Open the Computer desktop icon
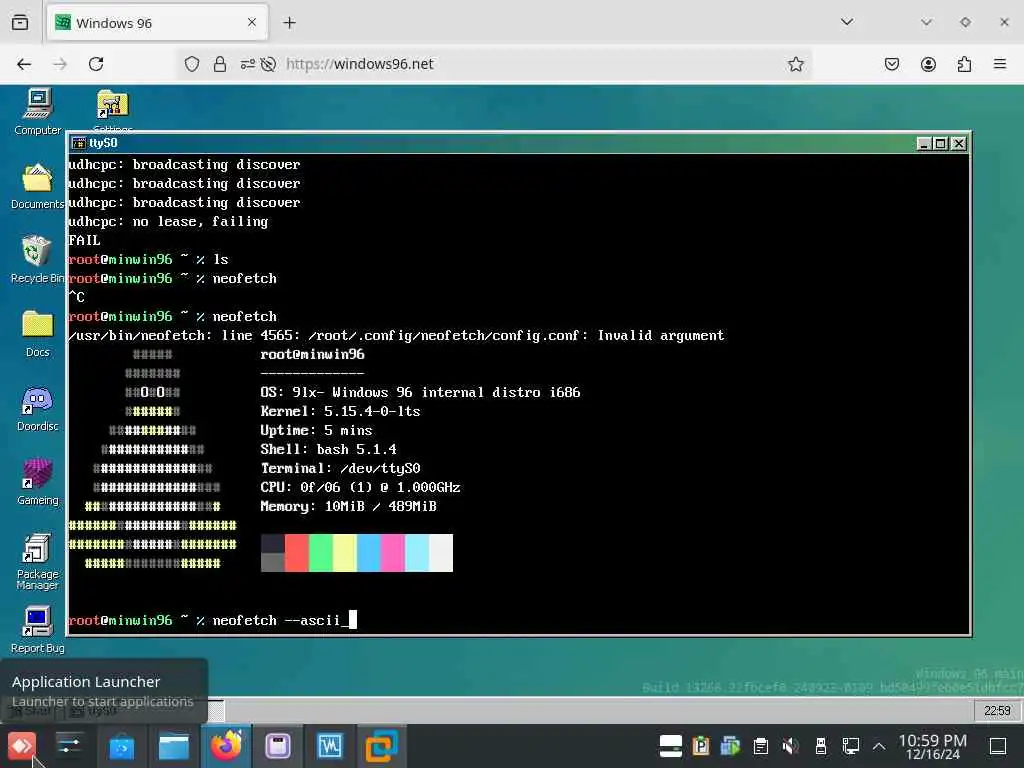 click(38, 112)
